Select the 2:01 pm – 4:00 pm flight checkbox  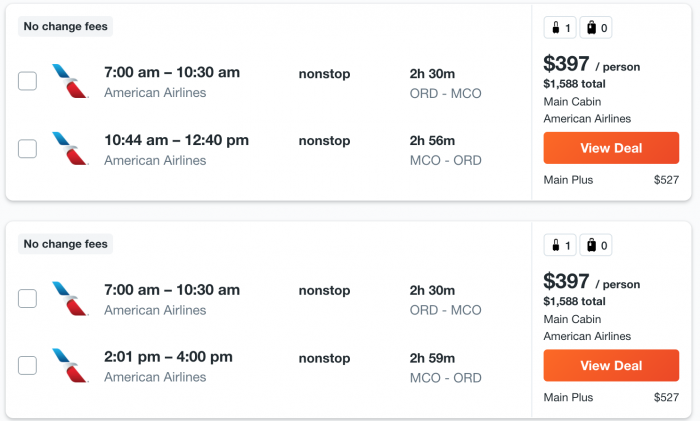click(27, 366)
